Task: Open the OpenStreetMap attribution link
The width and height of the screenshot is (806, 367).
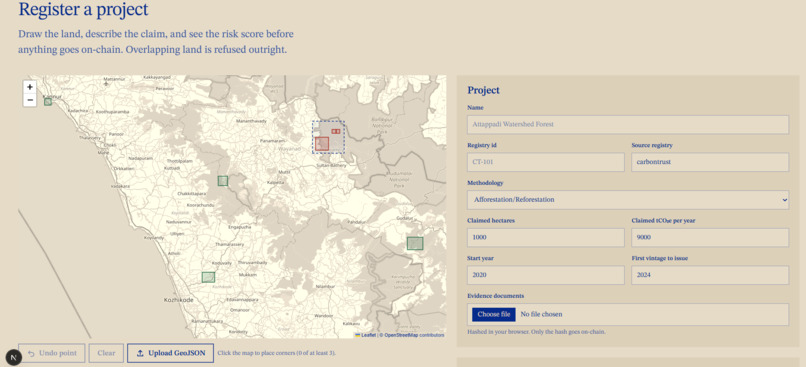Action: point(401,335)
